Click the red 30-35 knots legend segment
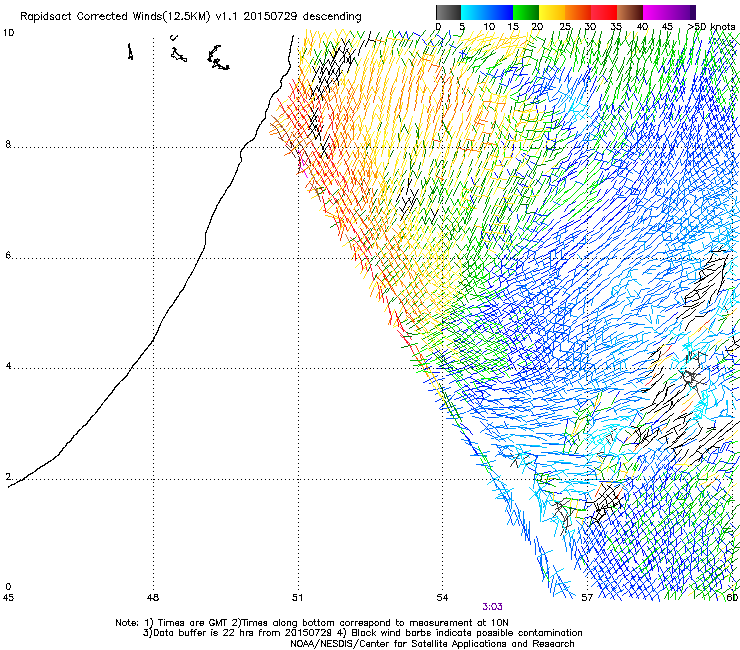Viewport: 740px width, 650px height. click(x=604, y=12)
